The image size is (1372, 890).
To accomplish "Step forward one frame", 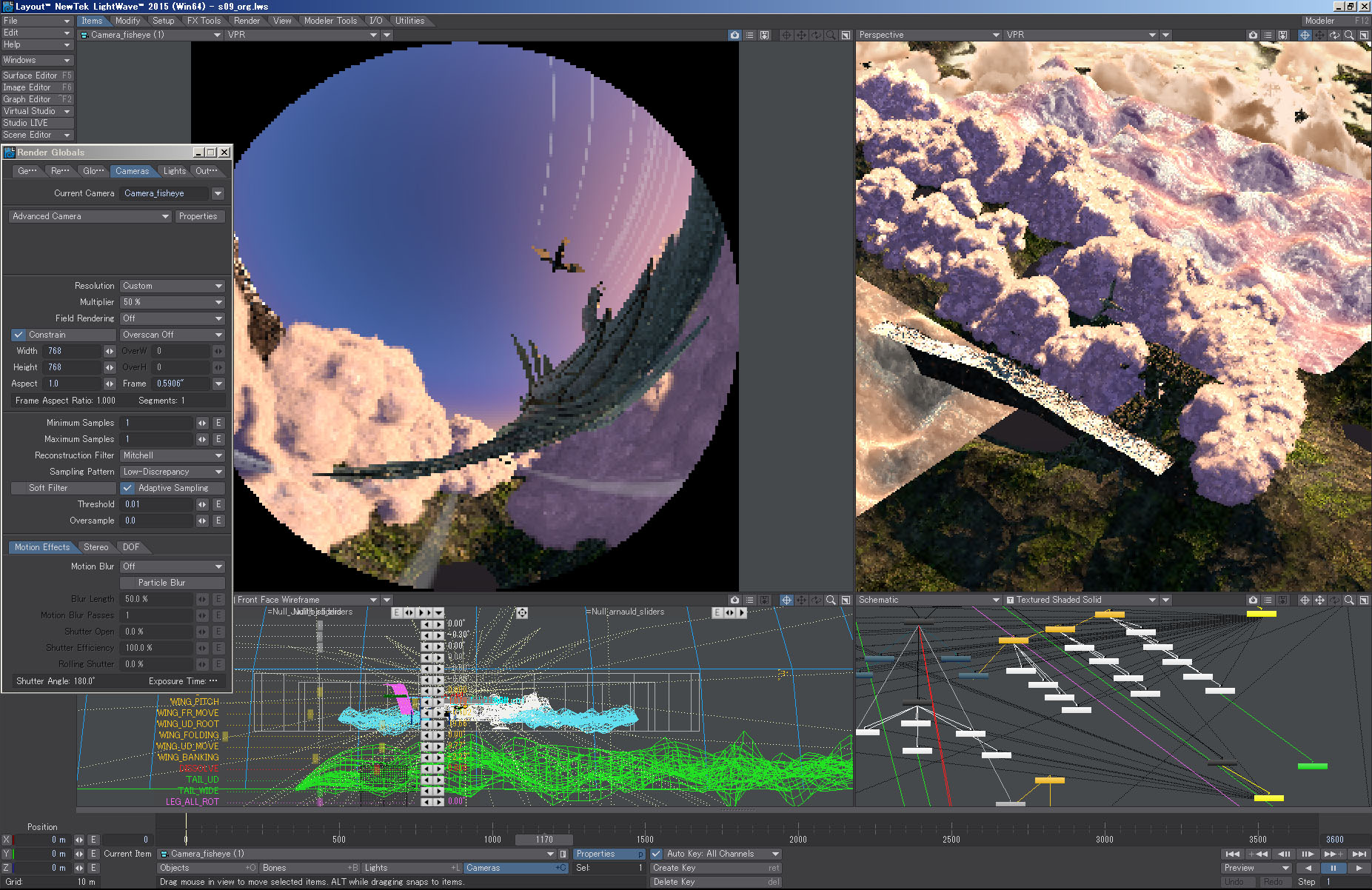I will (1308, 854).
